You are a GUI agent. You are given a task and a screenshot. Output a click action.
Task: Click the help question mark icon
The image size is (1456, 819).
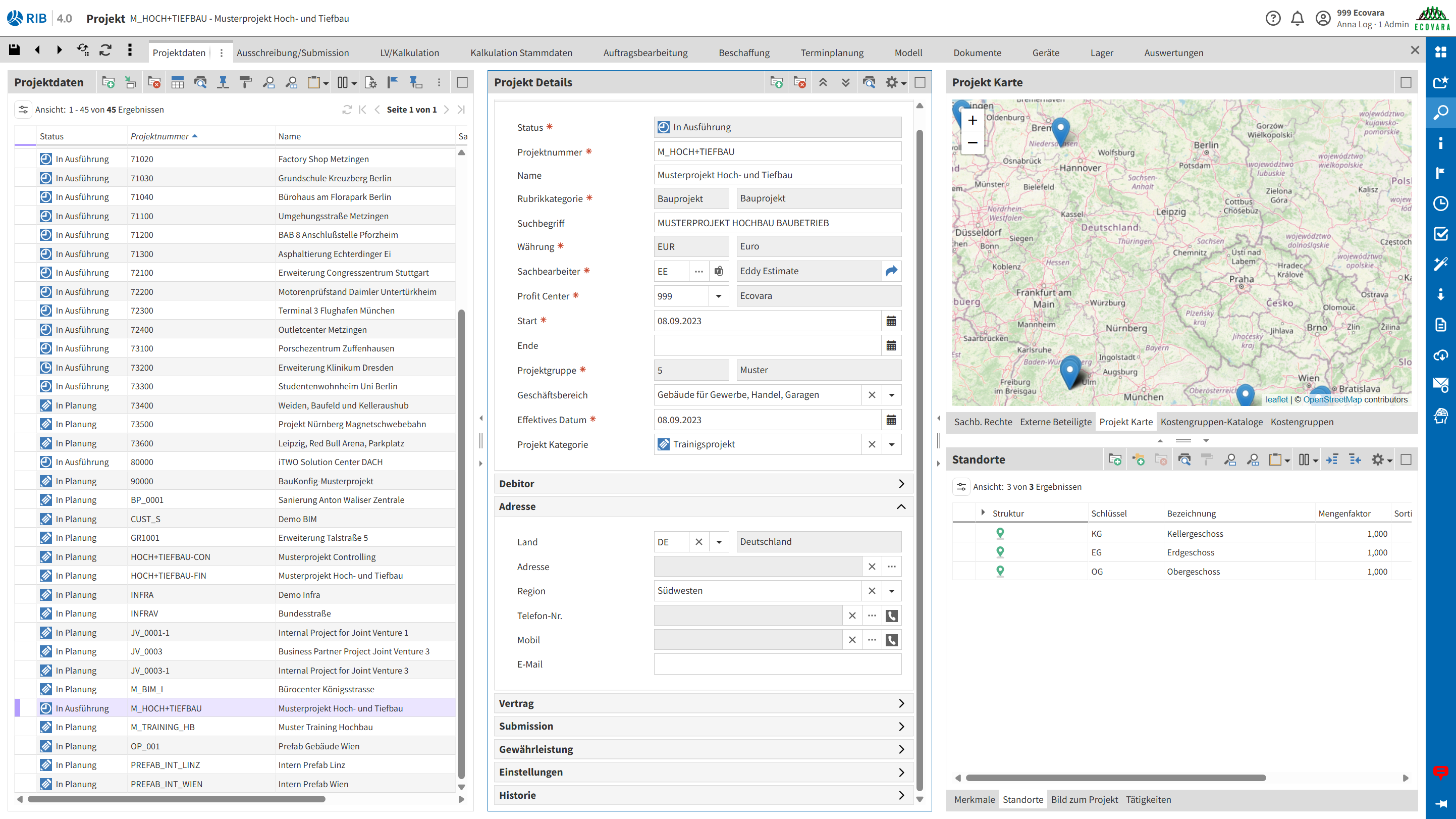pos(1272,19)
